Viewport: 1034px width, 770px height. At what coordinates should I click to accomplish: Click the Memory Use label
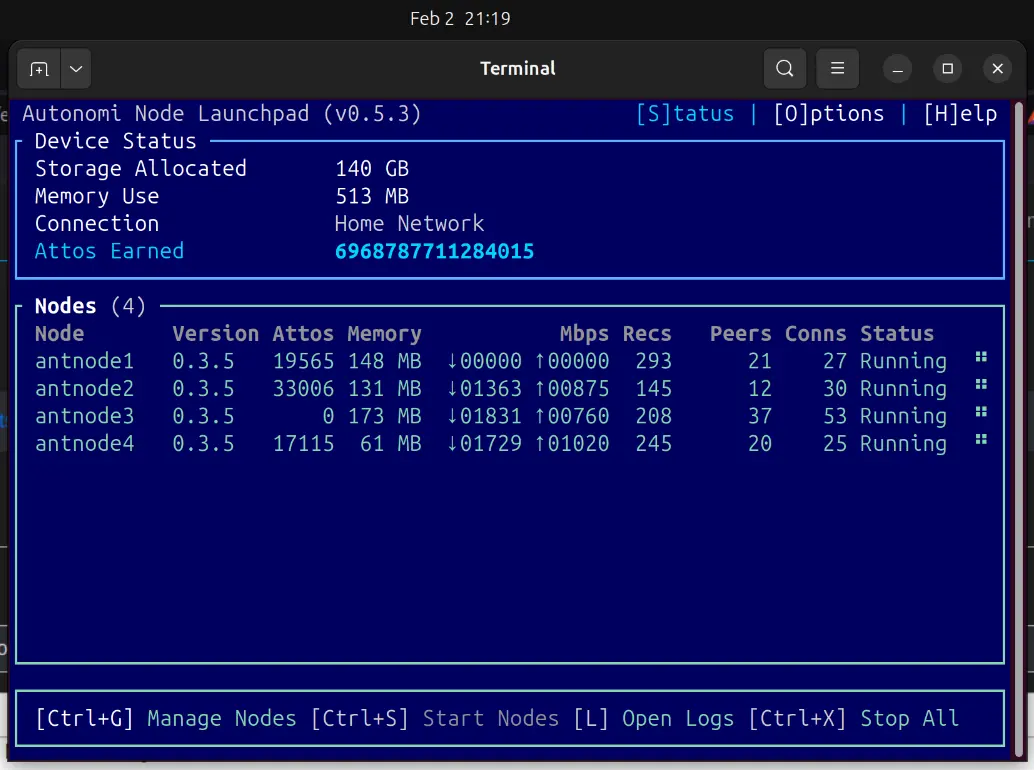(x=97, y=196)
